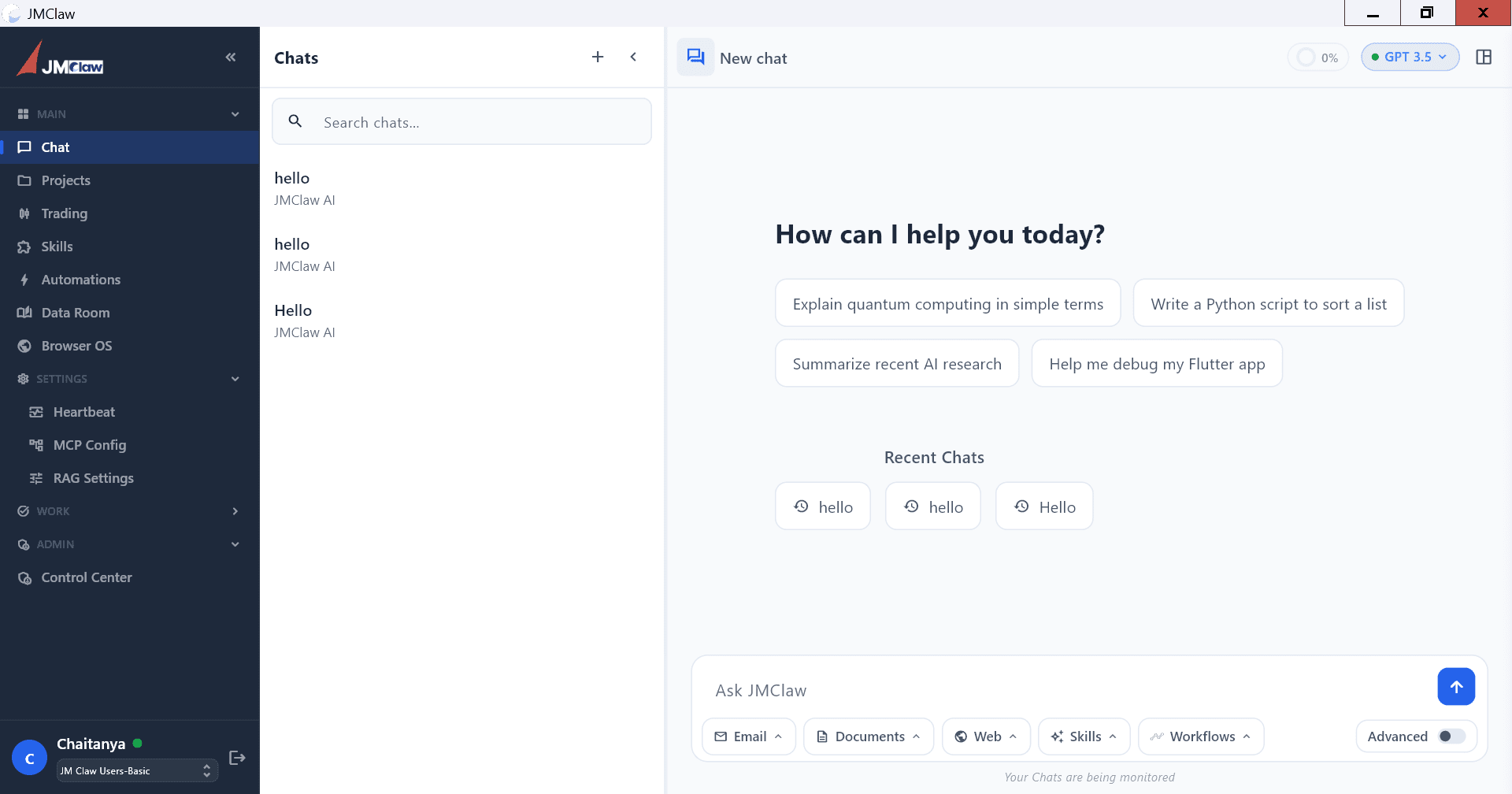
Task: Open the JM Claw Users-Basic role dropdown
Action: pos(137,770)
